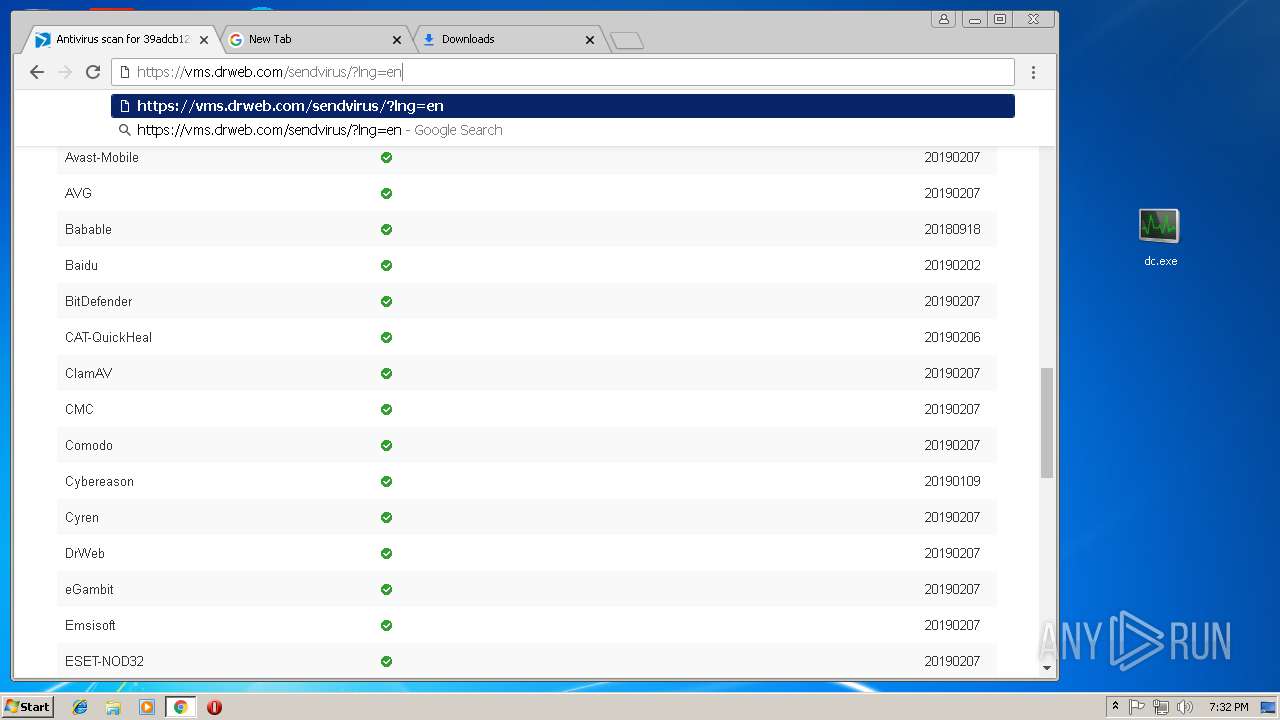1280x720 pixels.
Task: Click the red Opera taskbar icon
Action: pyautogui.click(x=214, y=707)
